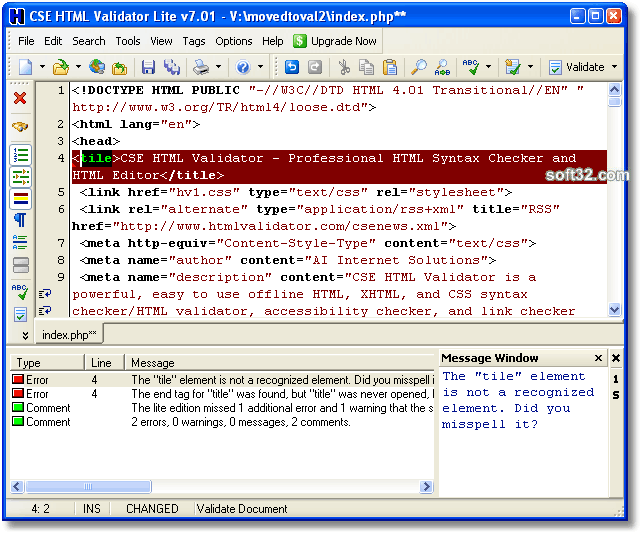642x535 pixels.
Task: Open the Validate dropdown arrow
Action: pos(615,67)
